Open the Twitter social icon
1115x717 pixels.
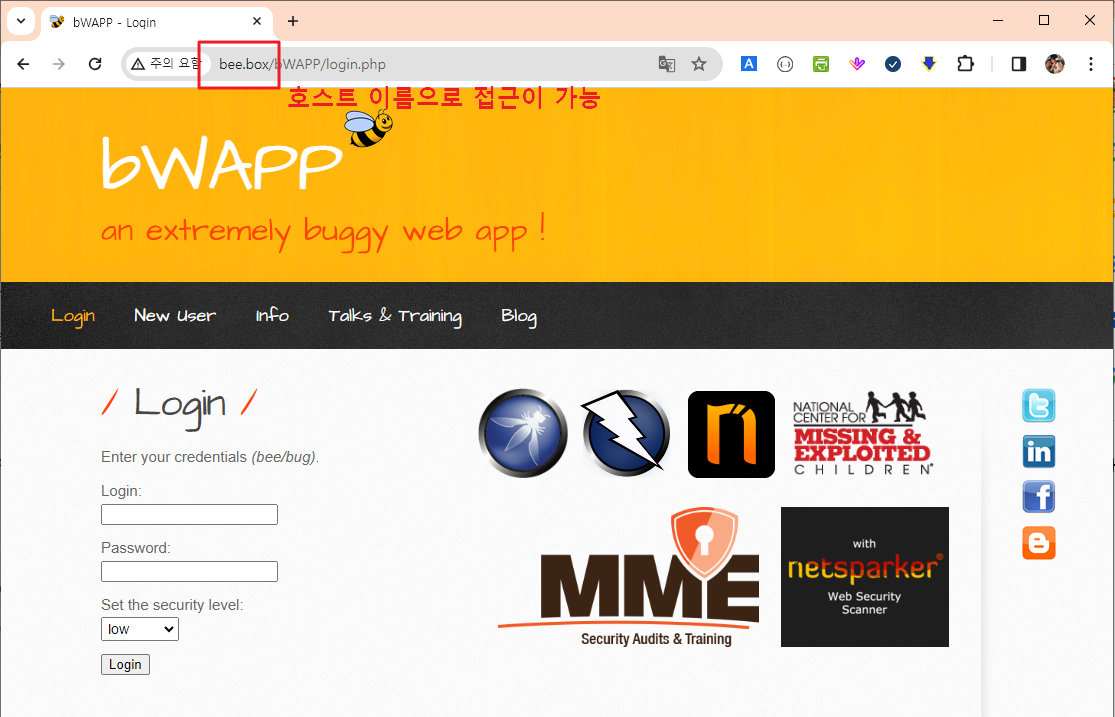[1039, 405]
